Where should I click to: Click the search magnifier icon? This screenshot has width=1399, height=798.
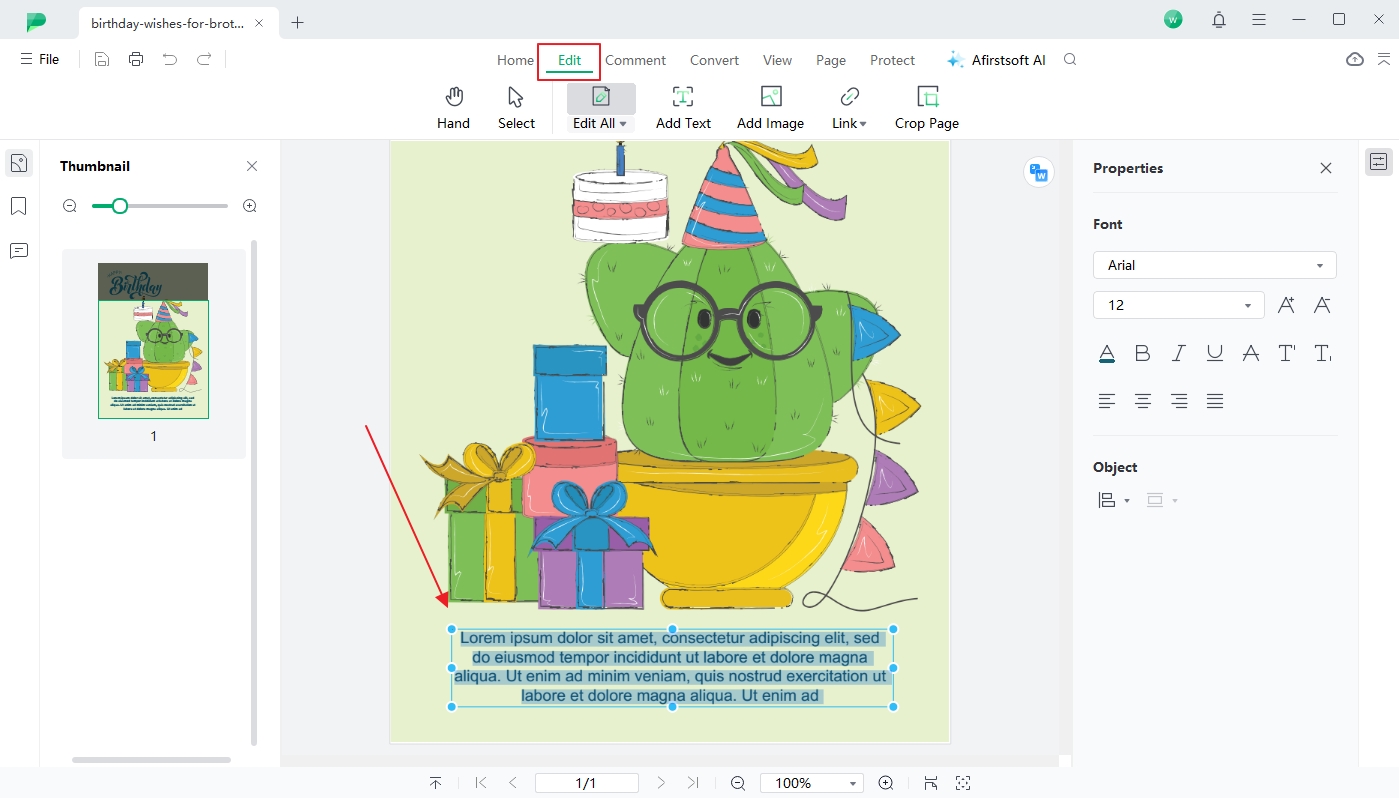tap(1070, 59)
